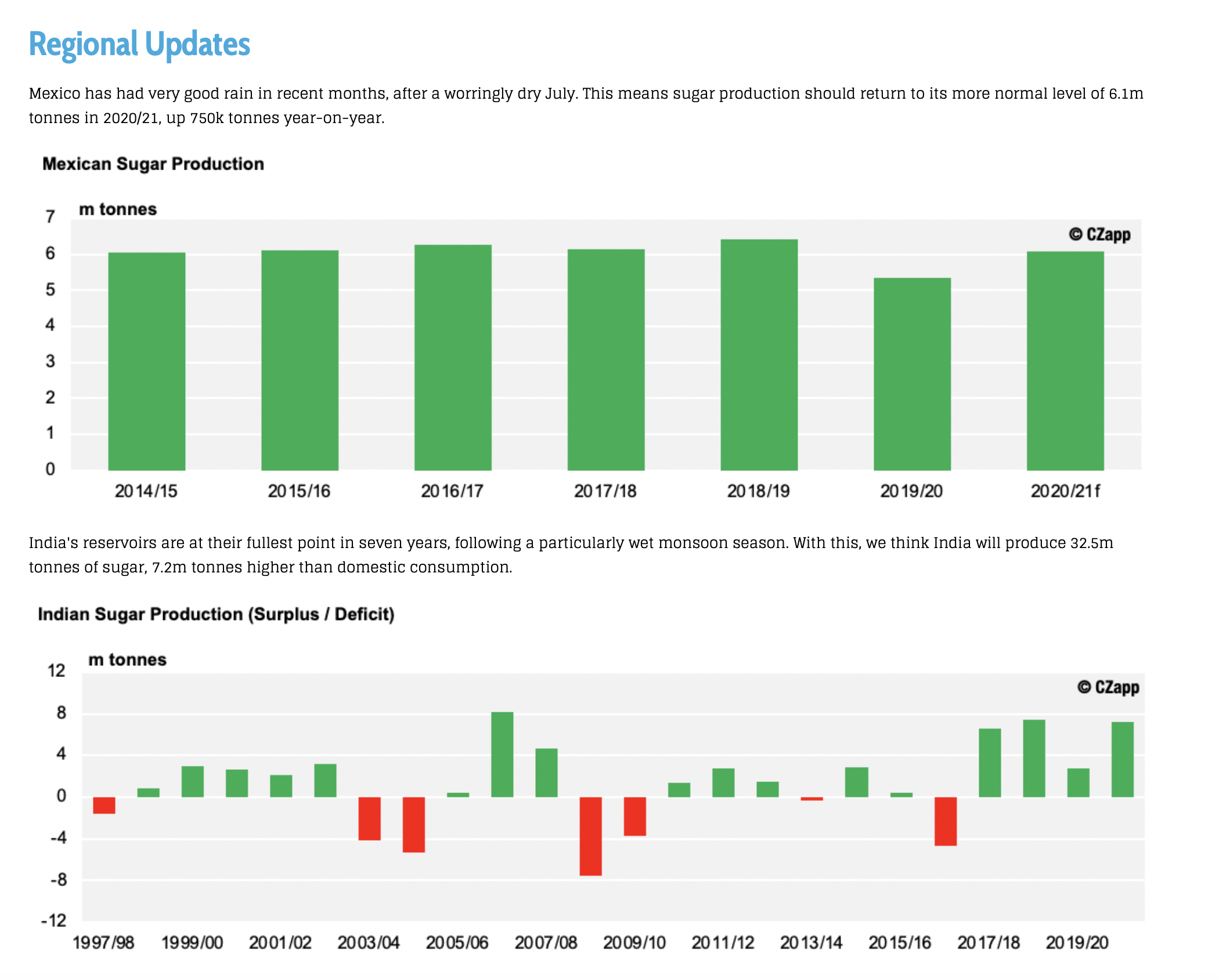This screenshot has height=980, width=1219.
Task: Click the 2019/20 bar in Mexican chart
Action: click(913, 374)
